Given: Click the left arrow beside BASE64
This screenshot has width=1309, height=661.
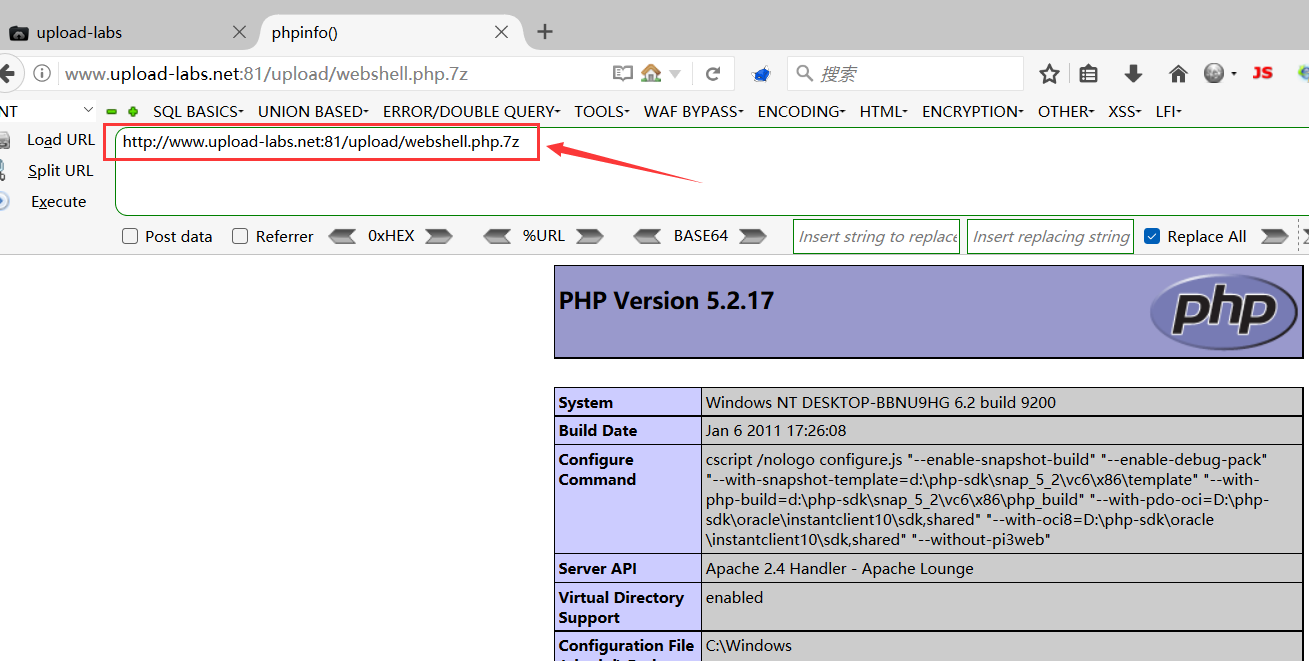Looking at the screenshot, I should pyautogui.click(x=648, y=236).
